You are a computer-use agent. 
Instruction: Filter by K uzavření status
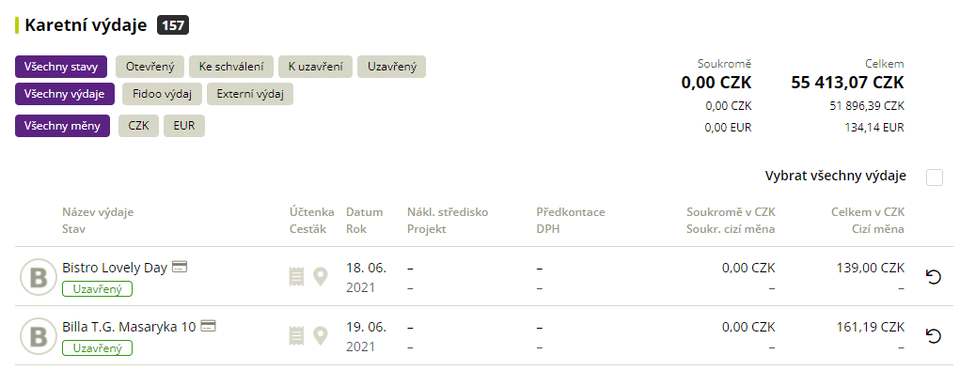(x=315, y=67)
